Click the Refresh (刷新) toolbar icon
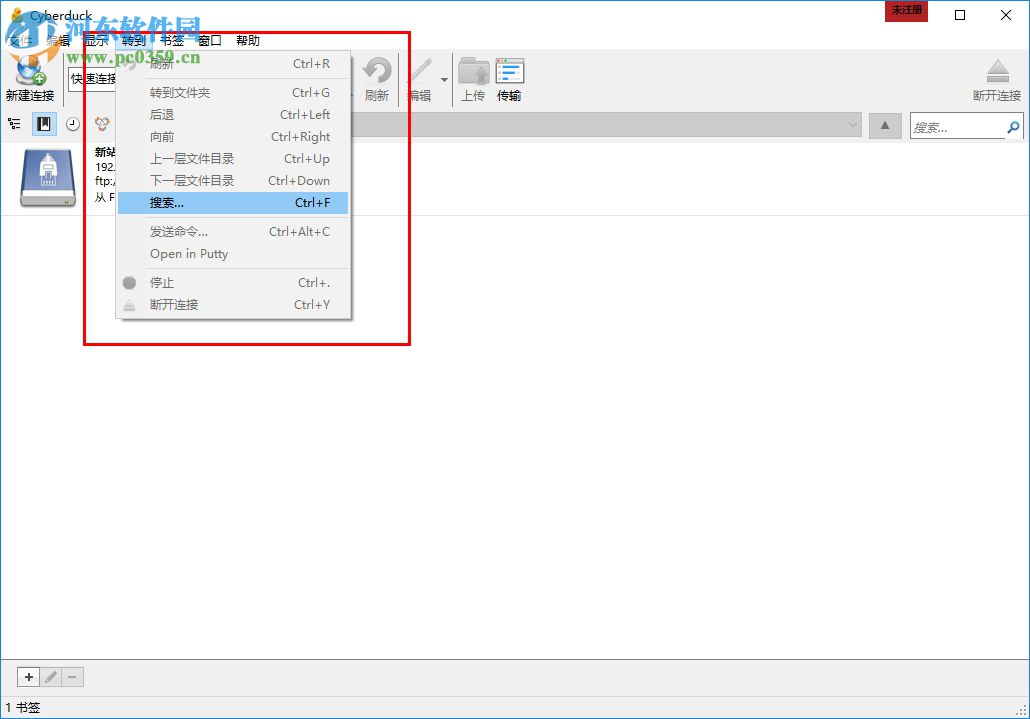The height and width of the screenshot is (719, 1030). click(378, 71)
